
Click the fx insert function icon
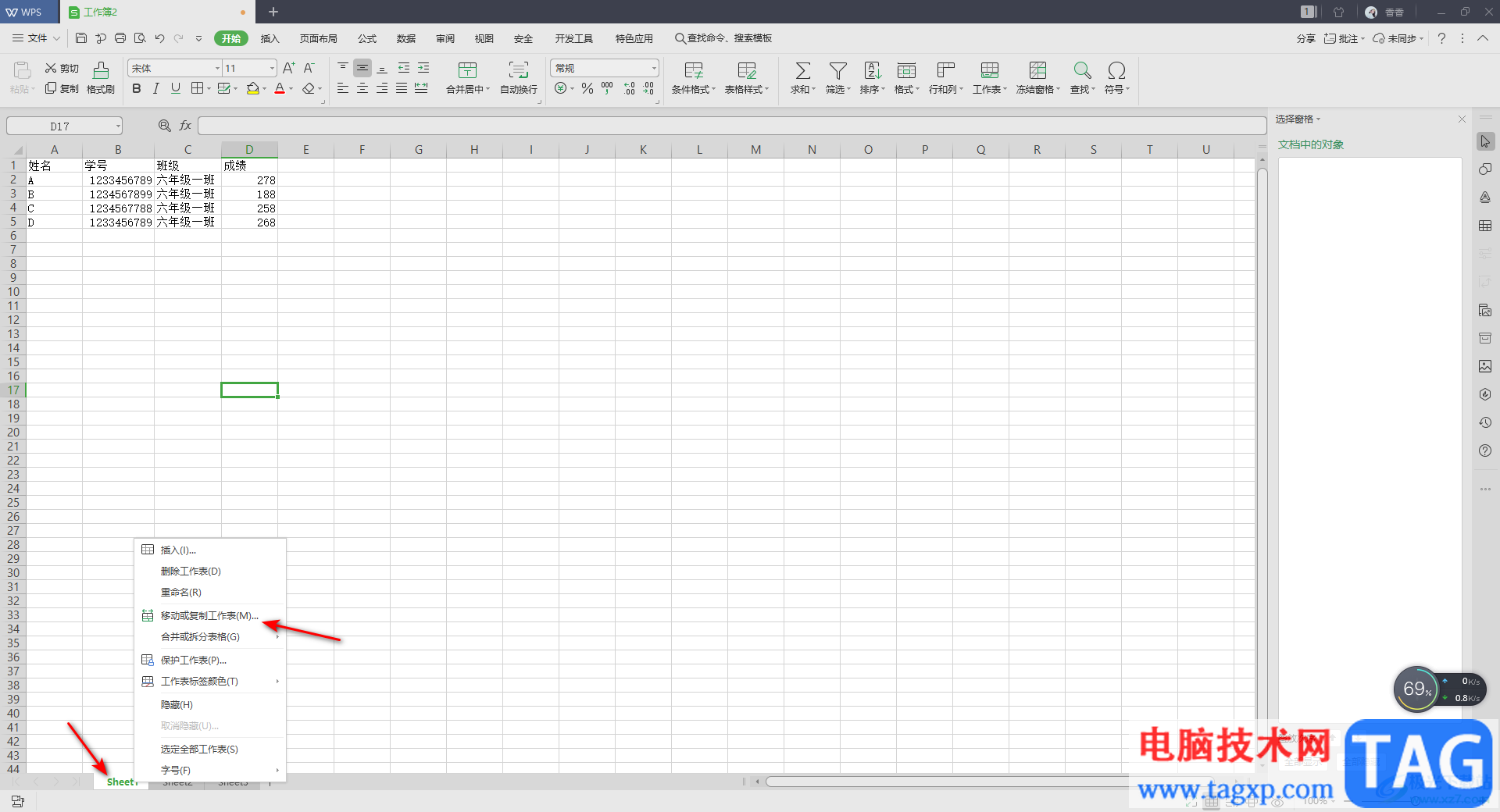(185, 126)
